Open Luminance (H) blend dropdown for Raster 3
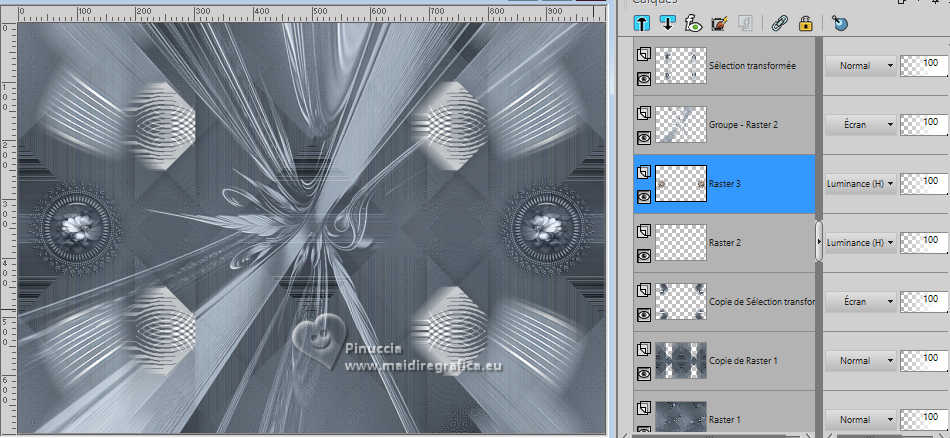This screenshot has width=950, height=438. [860, 184]
